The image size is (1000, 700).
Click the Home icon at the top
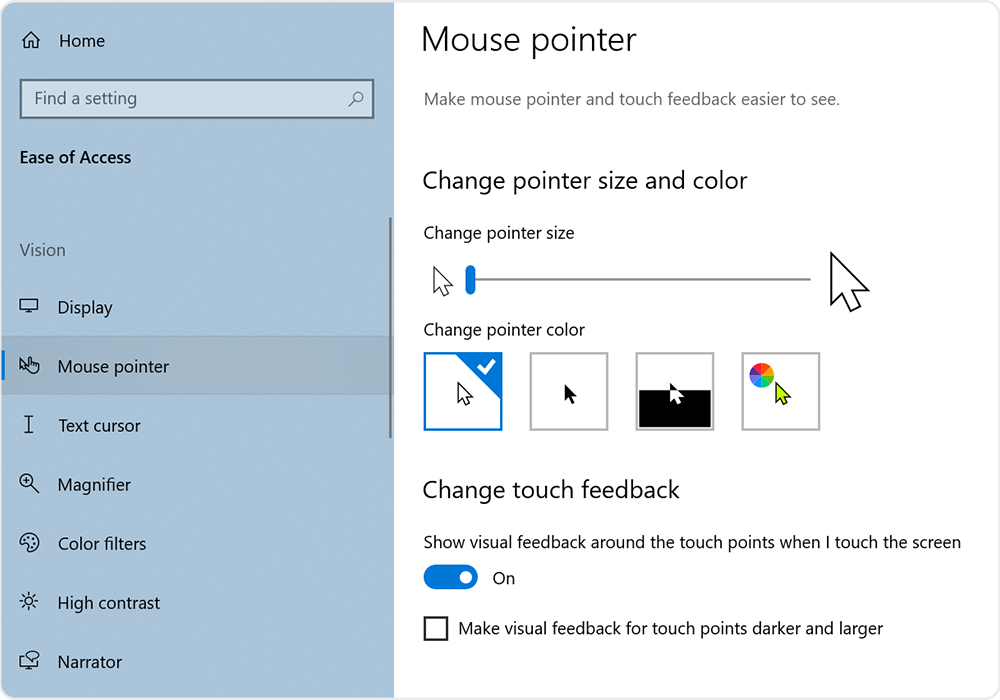point(31,40)
